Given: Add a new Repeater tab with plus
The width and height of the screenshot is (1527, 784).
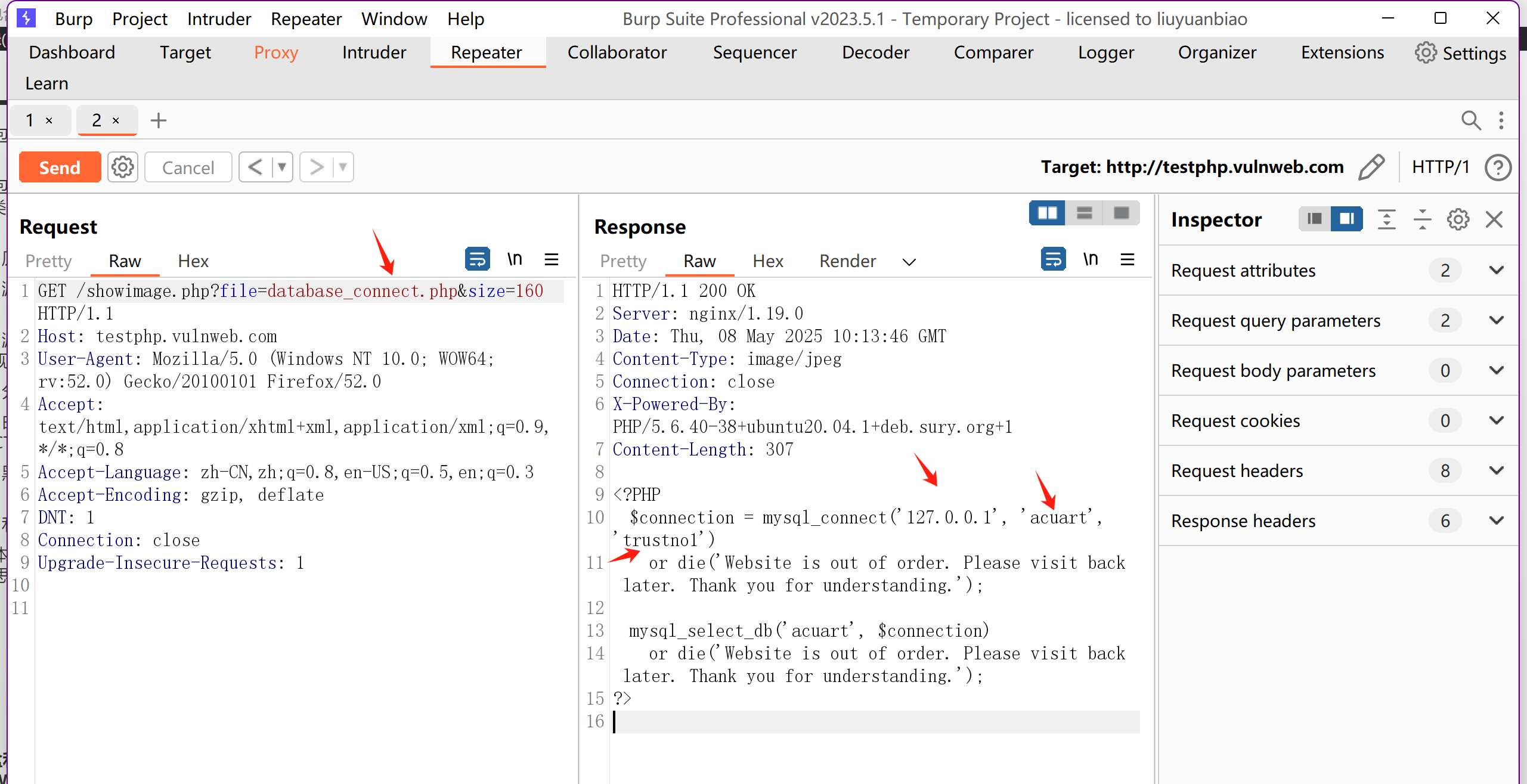Looking at the screenshot, I should [x=158, y=120].
